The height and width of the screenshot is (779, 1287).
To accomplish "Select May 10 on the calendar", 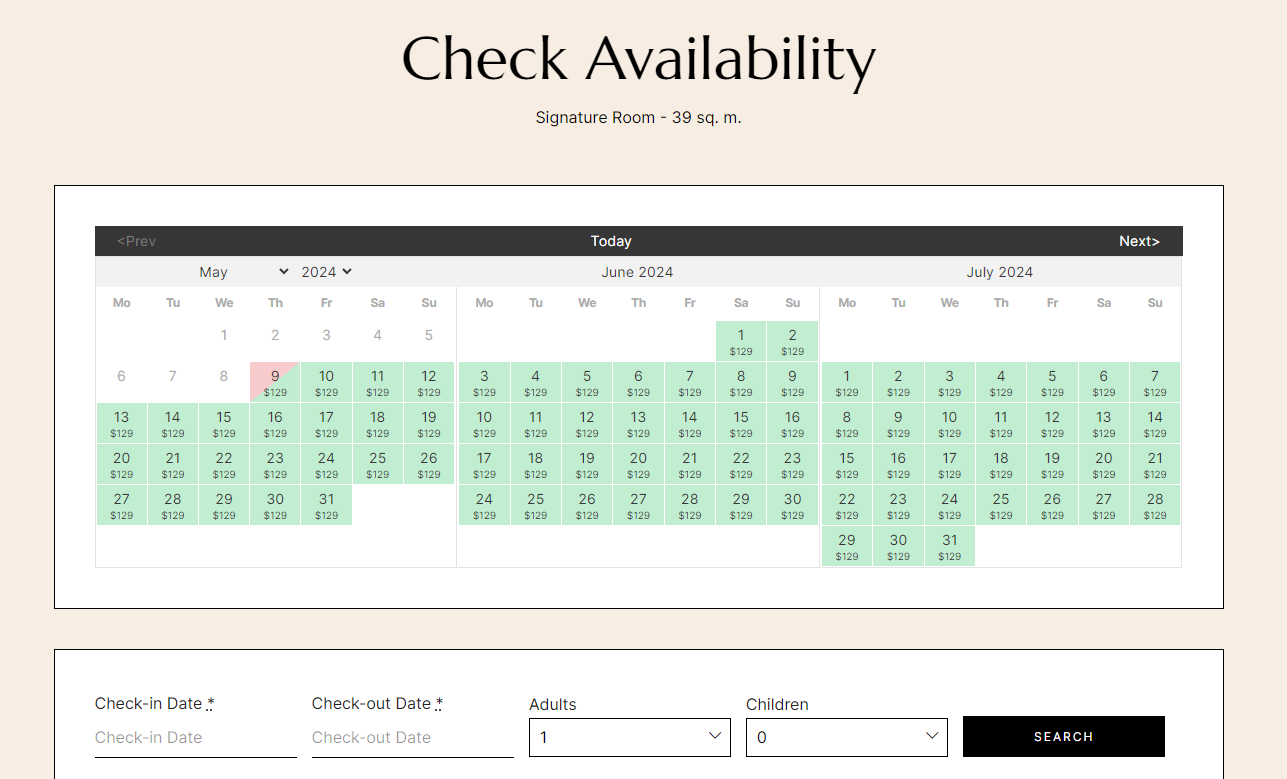I will (x=326, y=382).
